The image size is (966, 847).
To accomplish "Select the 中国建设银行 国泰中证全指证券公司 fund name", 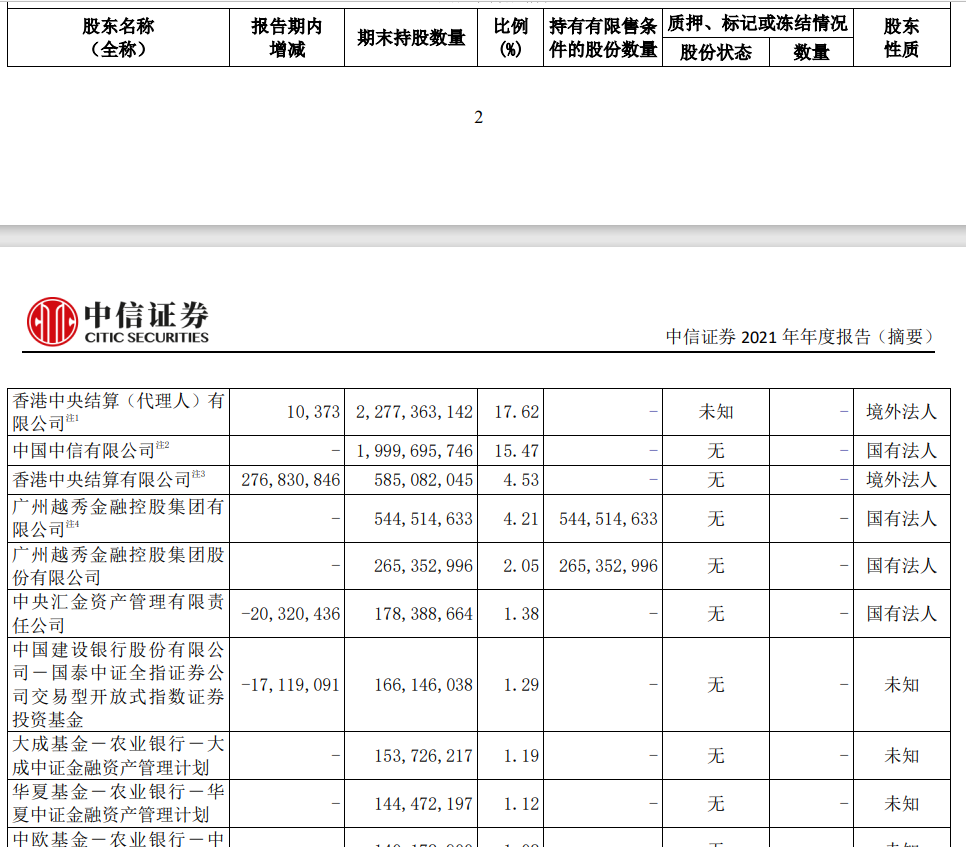I will 118,685.
